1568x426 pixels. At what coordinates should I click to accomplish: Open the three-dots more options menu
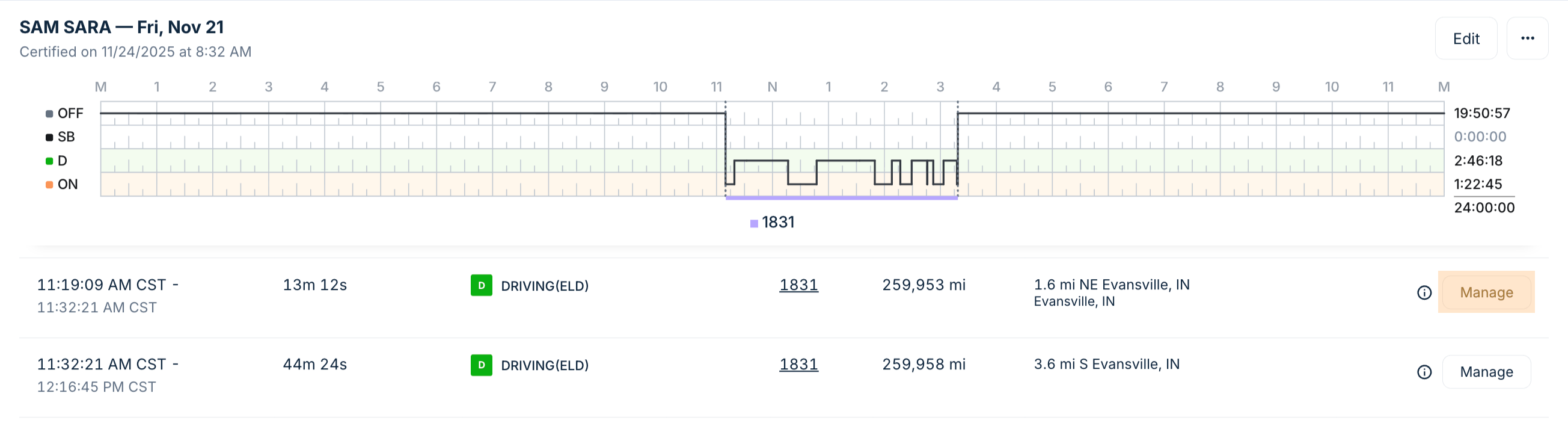click(x=1527, y=39)
